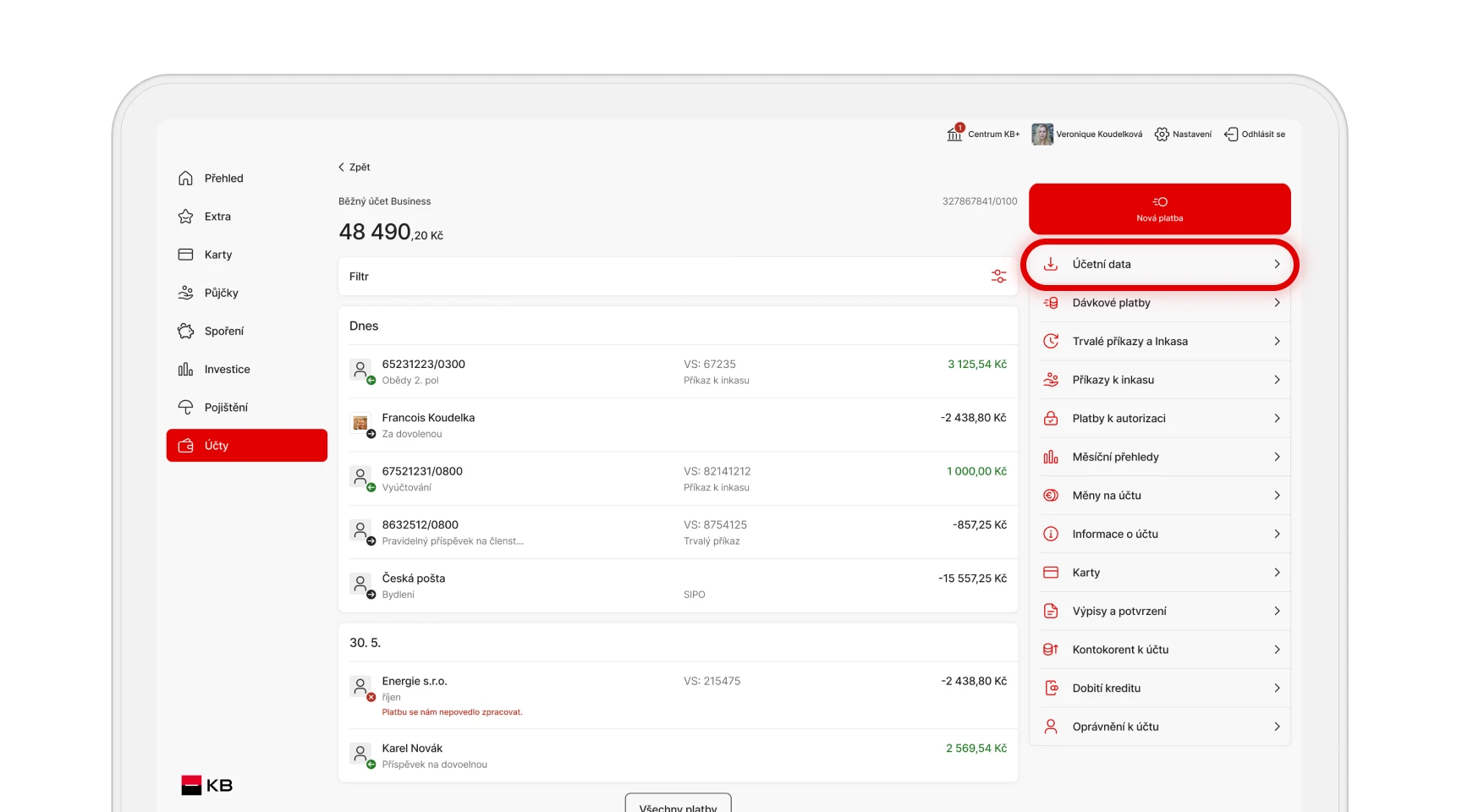Expand Oprávnění k účtu chevron

point(1277,727)
